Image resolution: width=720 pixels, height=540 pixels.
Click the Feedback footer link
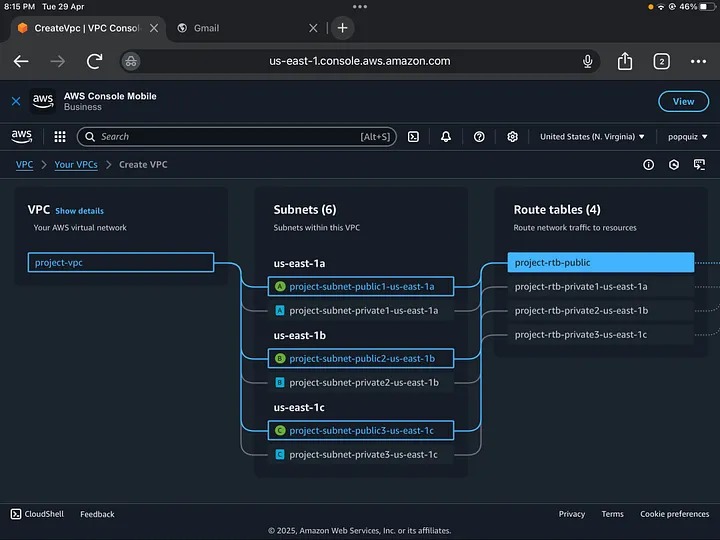(x=97, y=514)
